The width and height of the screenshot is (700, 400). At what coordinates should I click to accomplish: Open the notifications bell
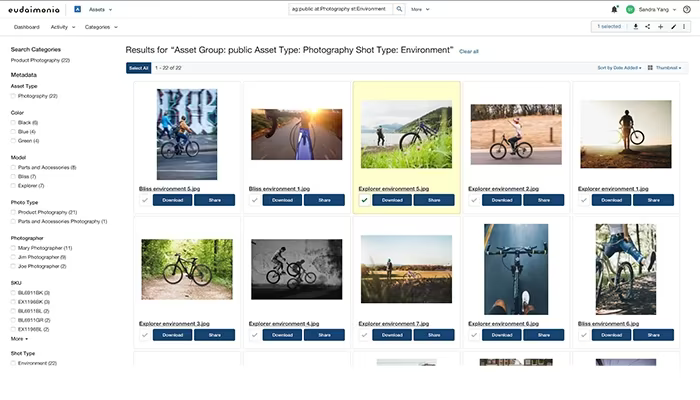click(x=614, y=9)
